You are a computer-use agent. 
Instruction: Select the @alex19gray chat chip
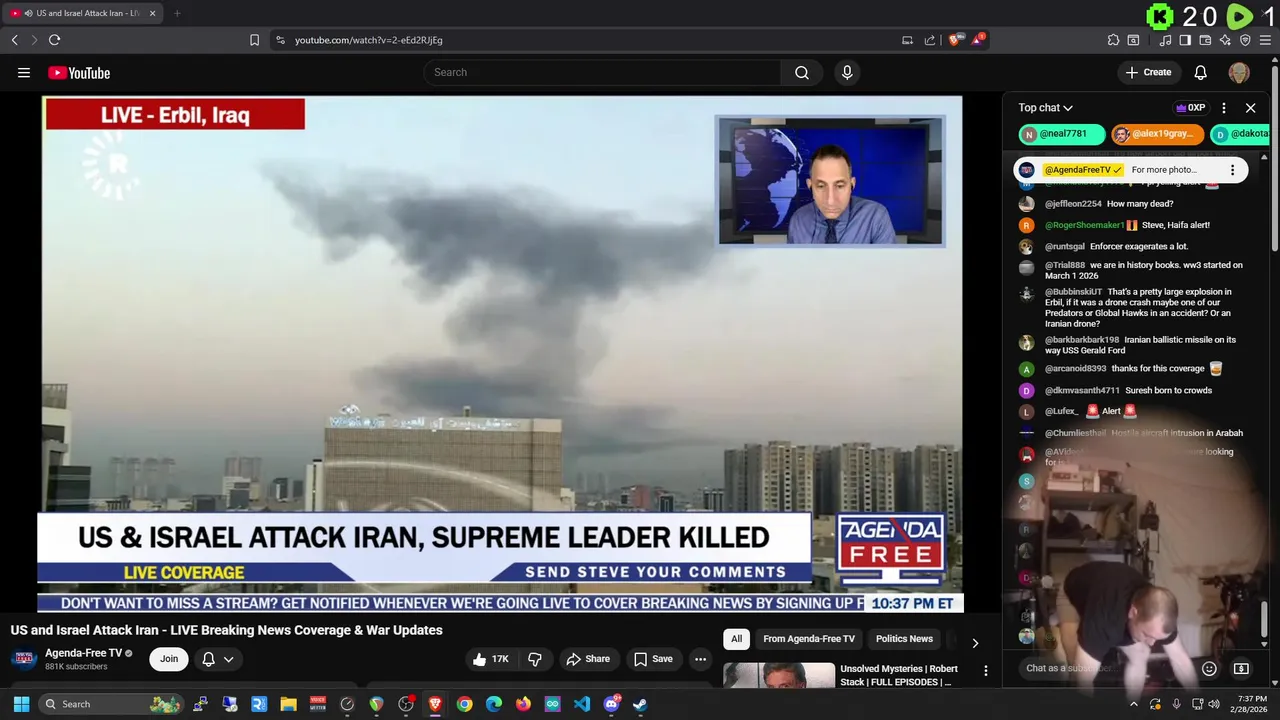coord(1157,134)
